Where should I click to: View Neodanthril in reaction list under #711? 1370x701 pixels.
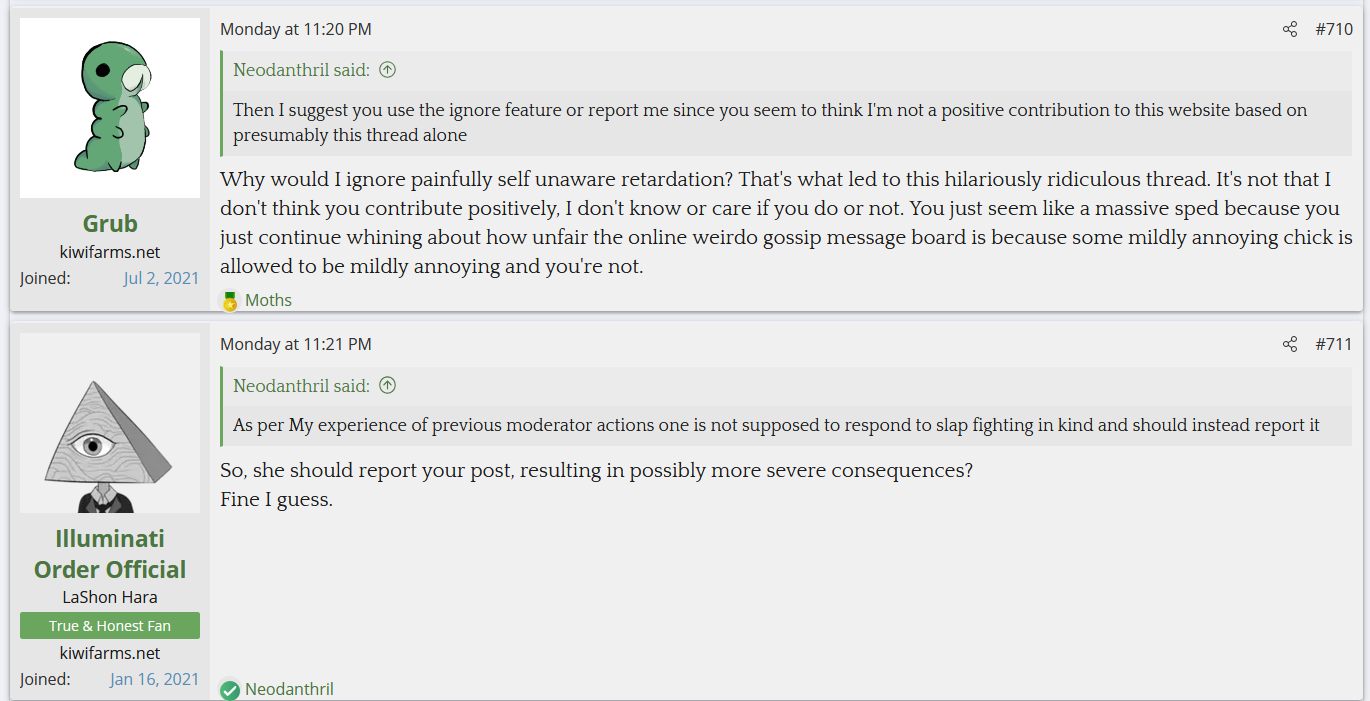[x=289, y=689]
